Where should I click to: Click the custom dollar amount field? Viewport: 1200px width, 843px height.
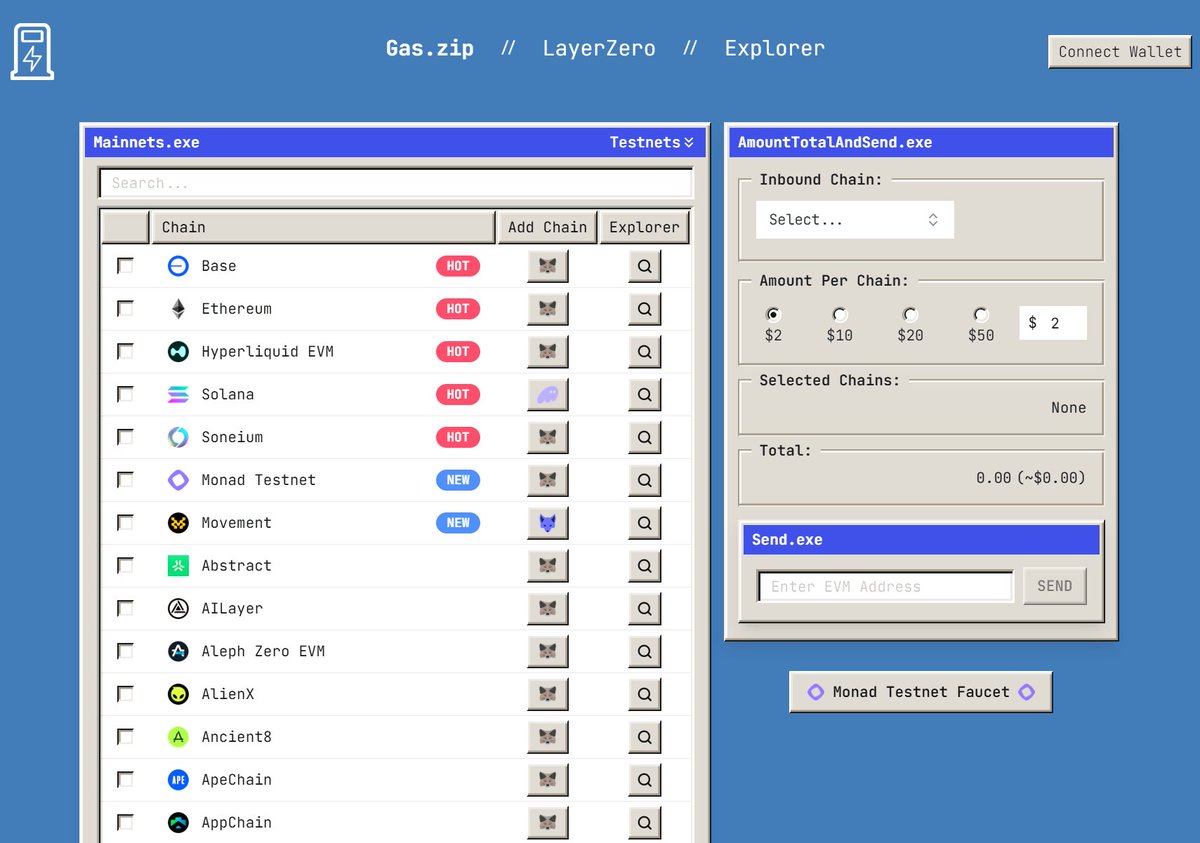coord(1053,323)
